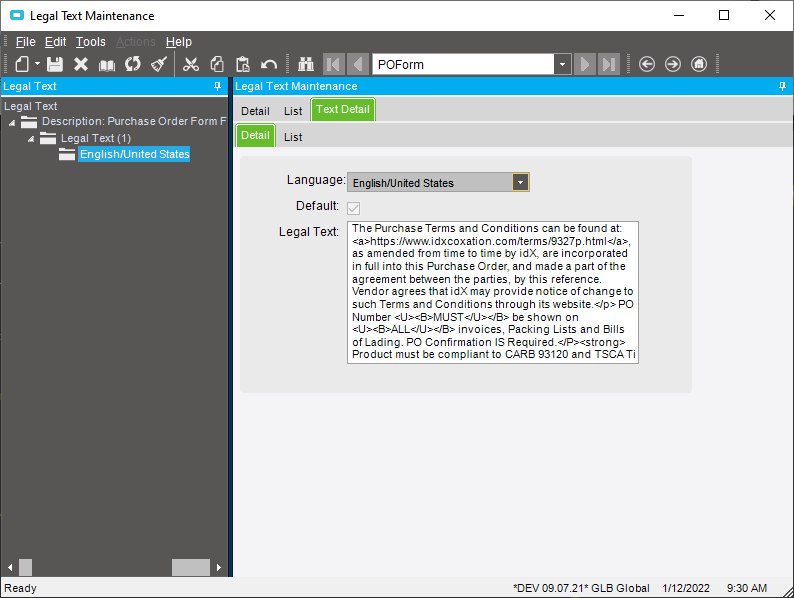Viewport: 794px width, 598px height.
Task: Click the Home circular icon
Action: pyautogui.click(x=699, y=64)
